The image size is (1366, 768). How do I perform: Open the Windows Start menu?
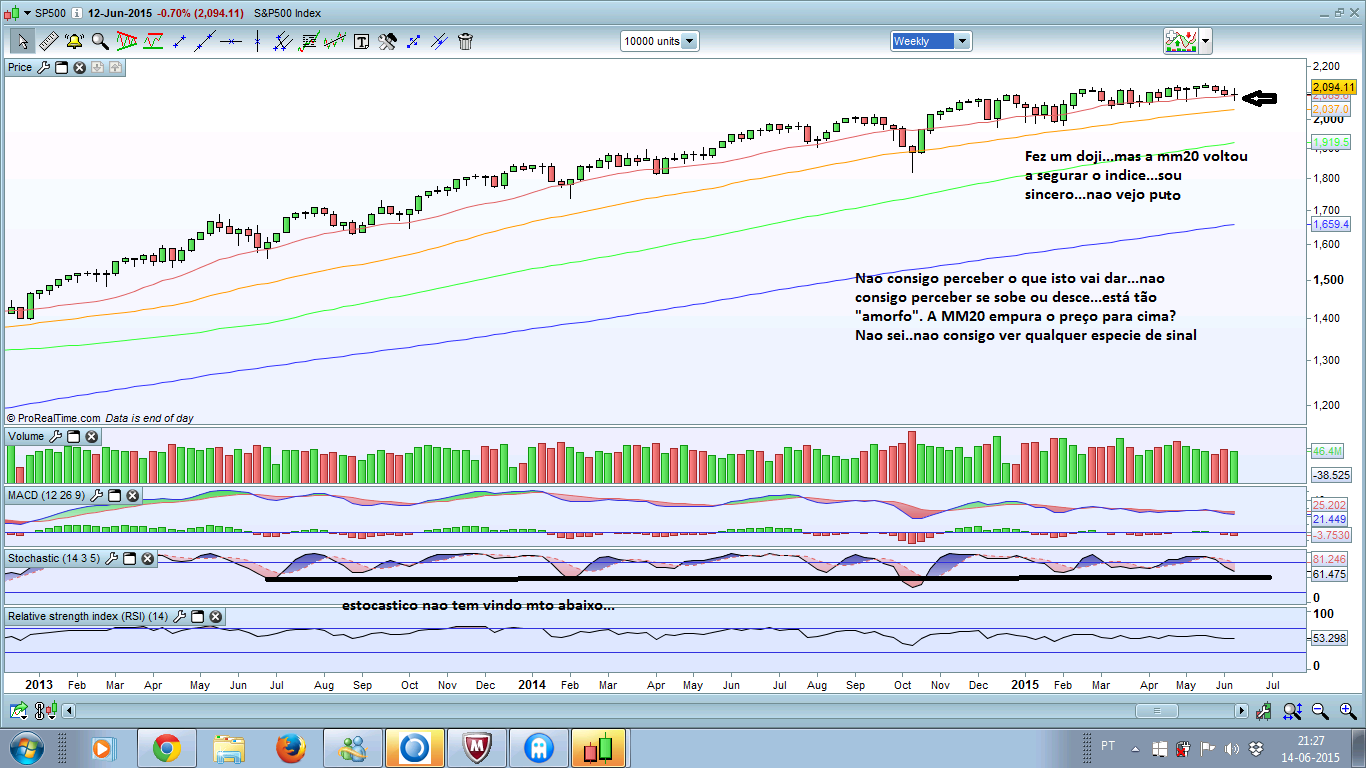pyautogui.click(x=25, y=748)
